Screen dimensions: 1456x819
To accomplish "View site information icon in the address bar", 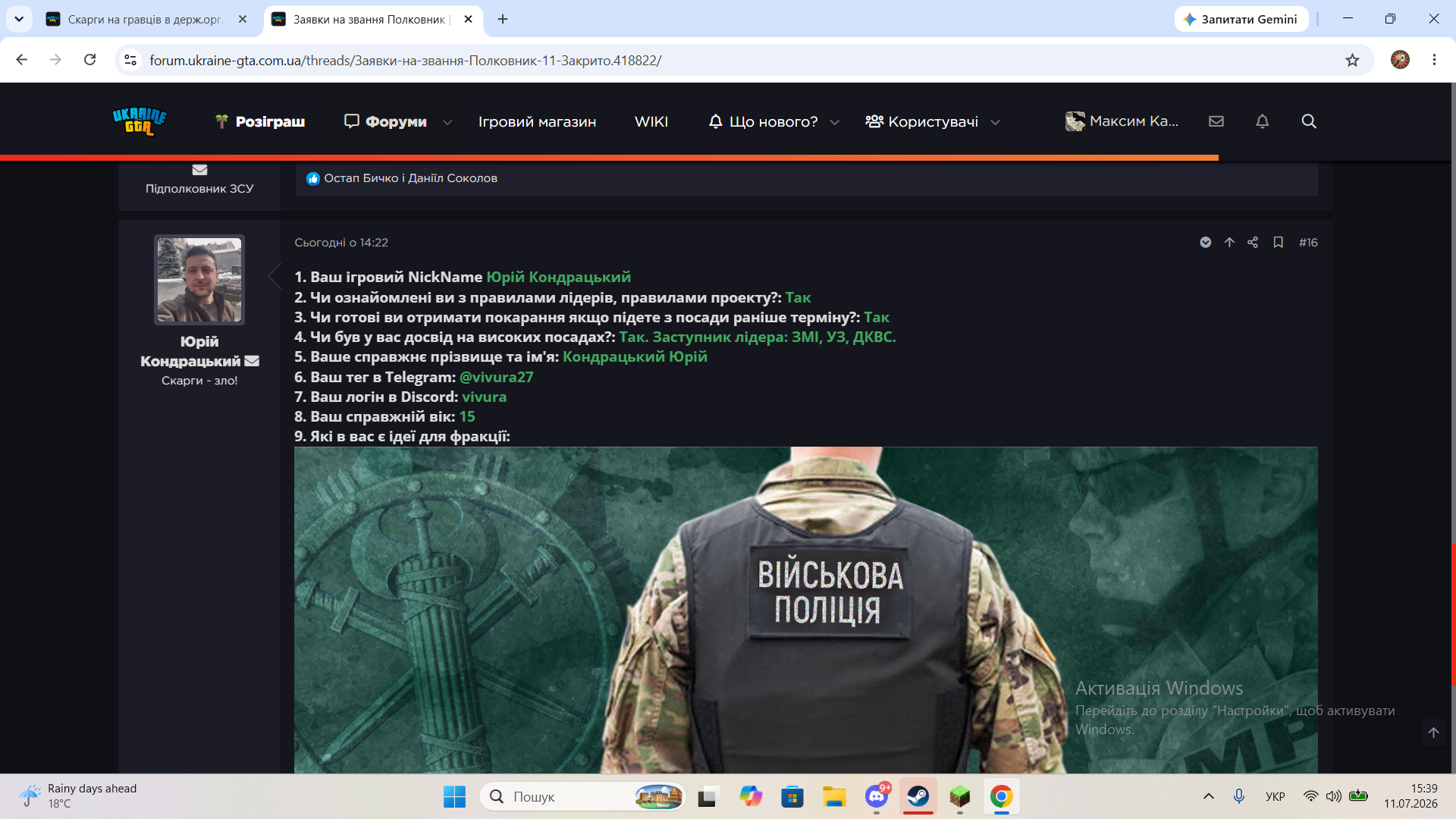I will (130, 60).
